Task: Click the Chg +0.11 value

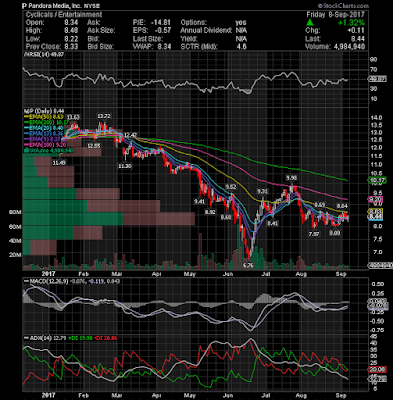Action: [357, 31]
